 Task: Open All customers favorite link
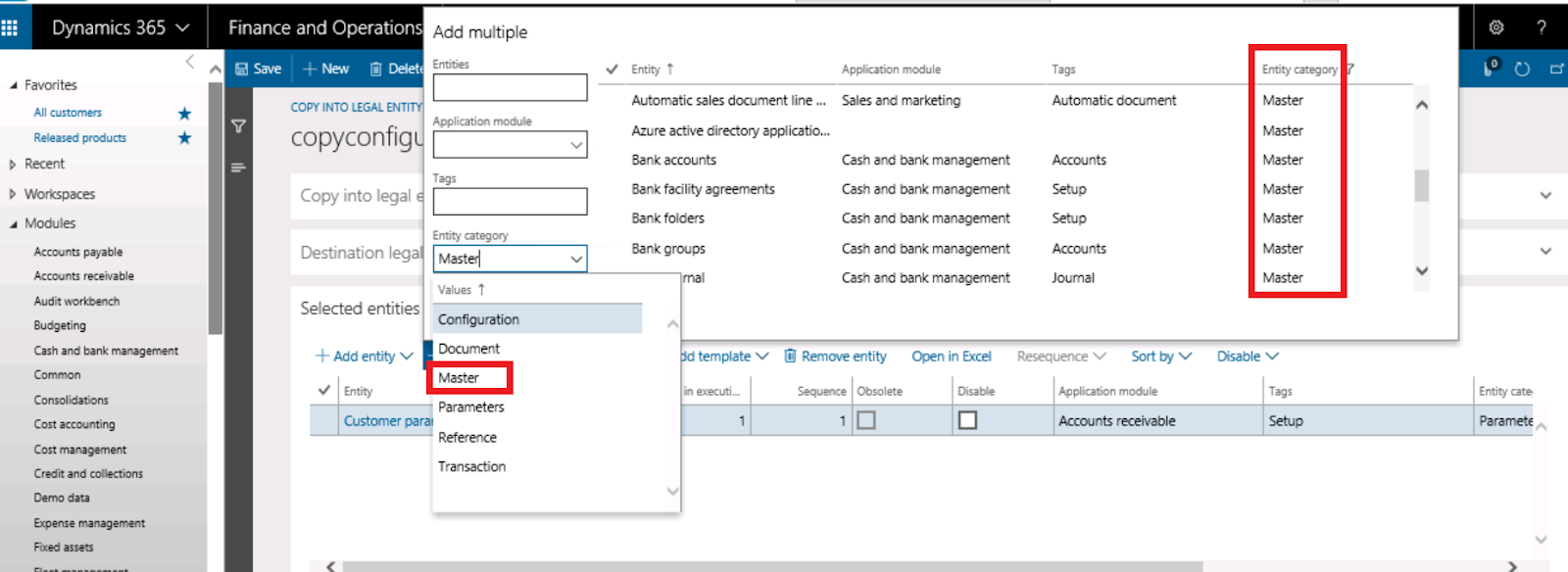[x=68, y=113]
